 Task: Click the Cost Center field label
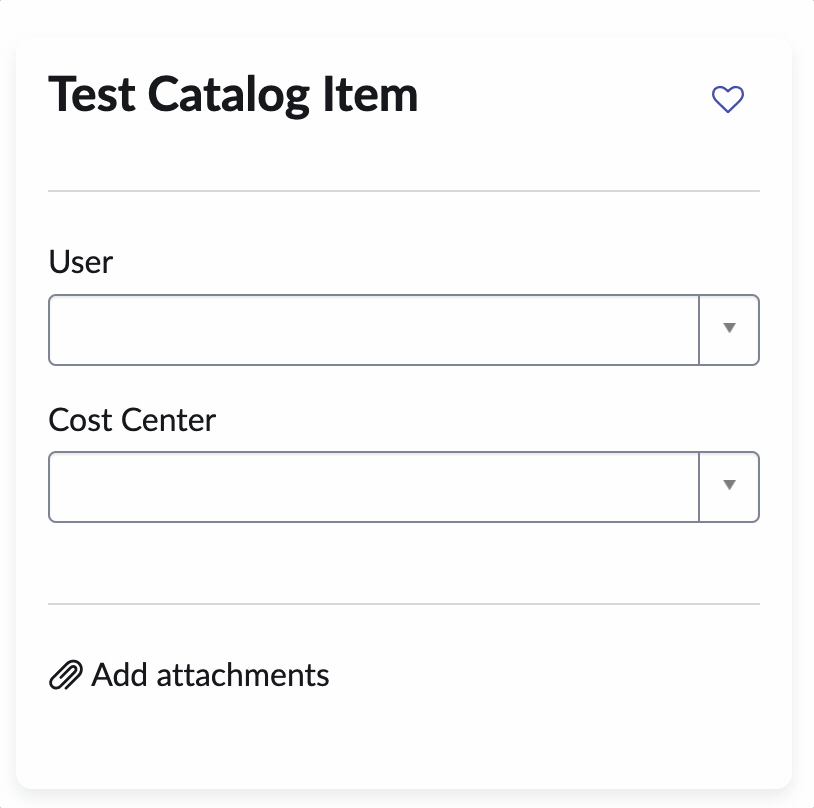(x=132, y=419)
